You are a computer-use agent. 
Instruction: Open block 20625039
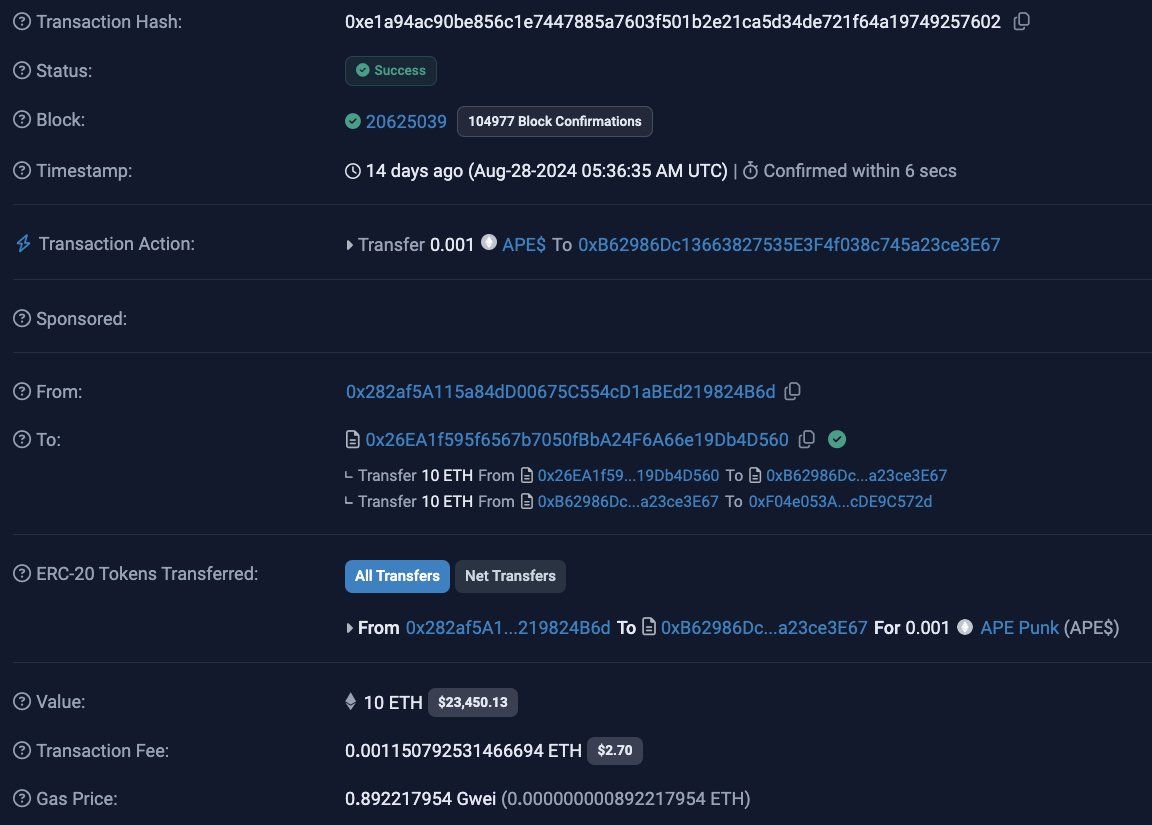(406, 121)
